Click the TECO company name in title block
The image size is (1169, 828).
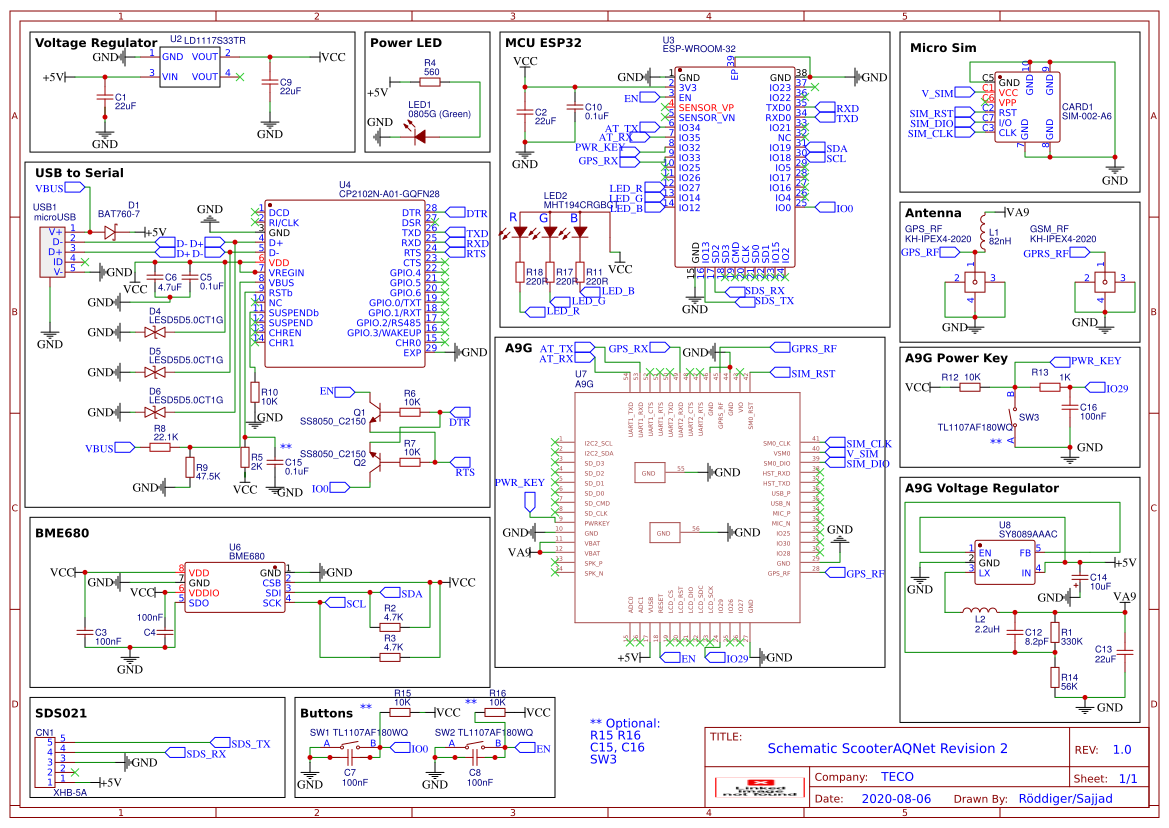click(897, 775)
